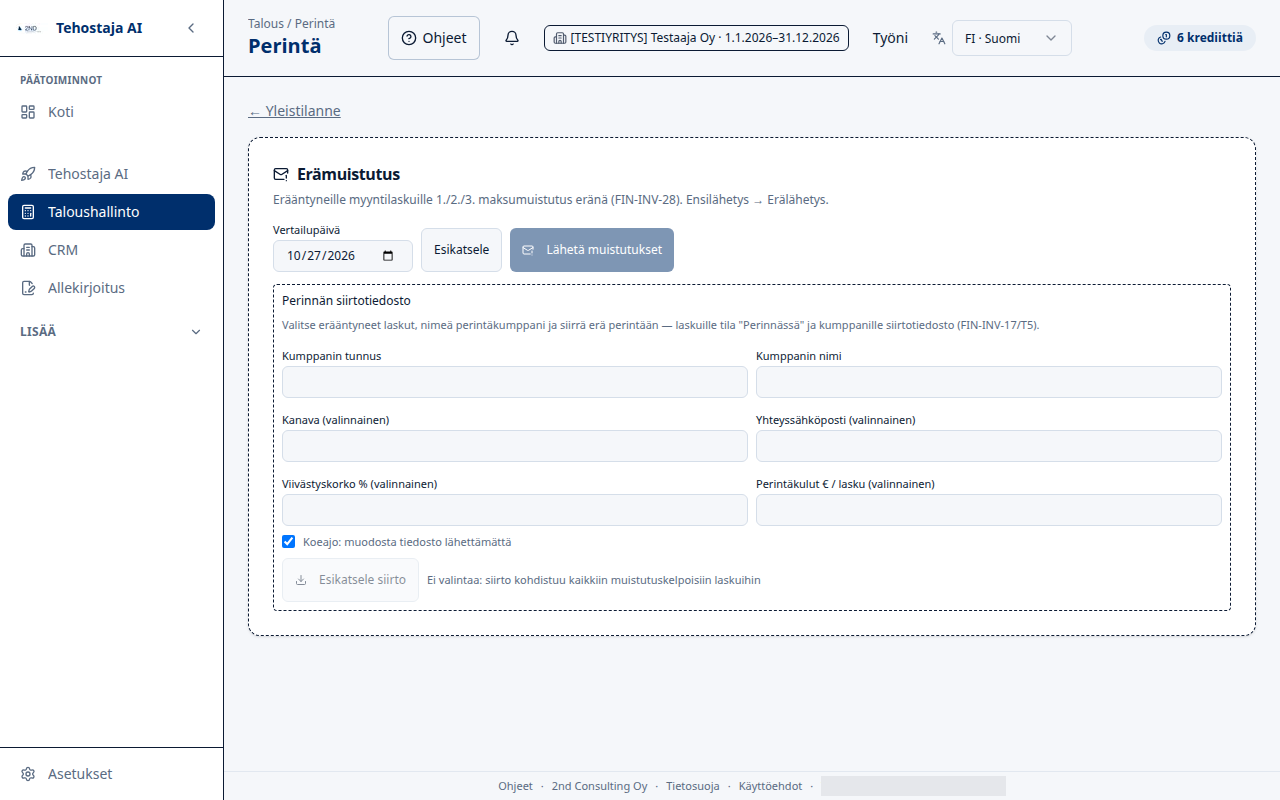Open the FI · Suomi language dropdown

click(x=1011, y=38)
